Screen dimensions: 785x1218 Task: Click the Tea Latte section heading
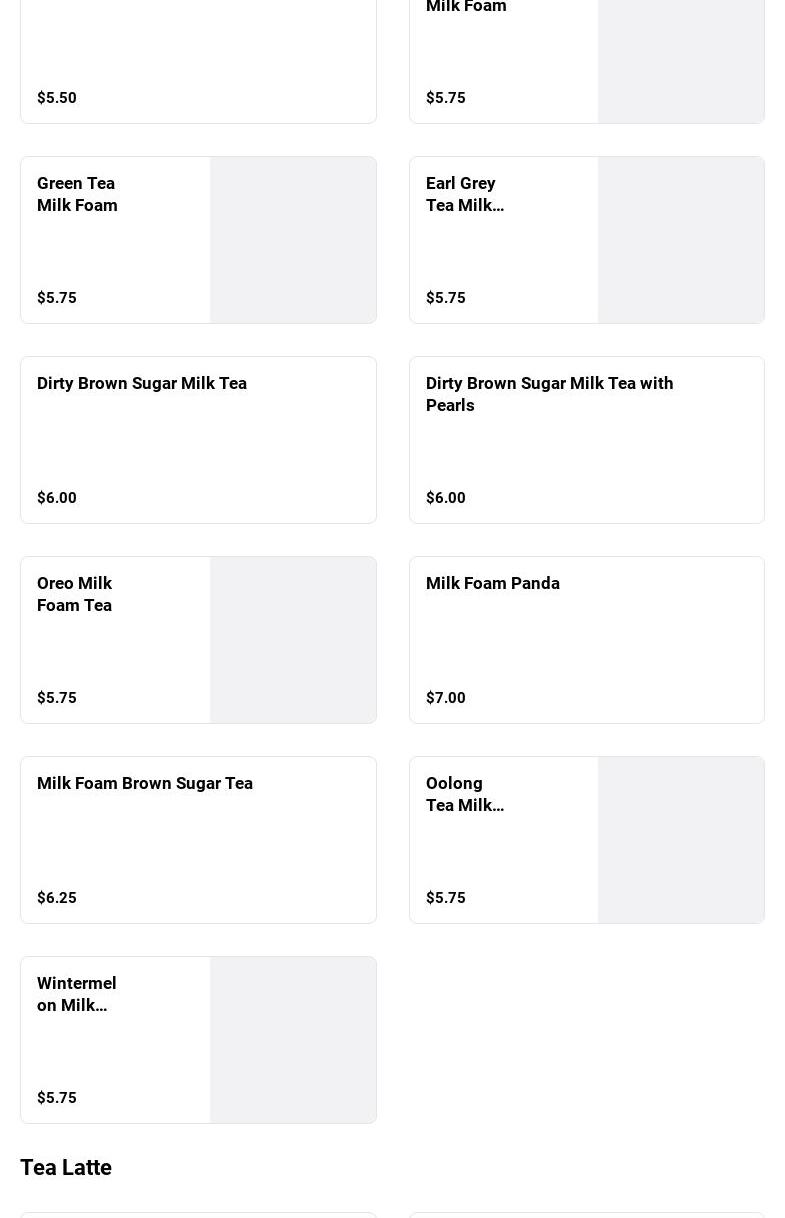coord(66,1167)
